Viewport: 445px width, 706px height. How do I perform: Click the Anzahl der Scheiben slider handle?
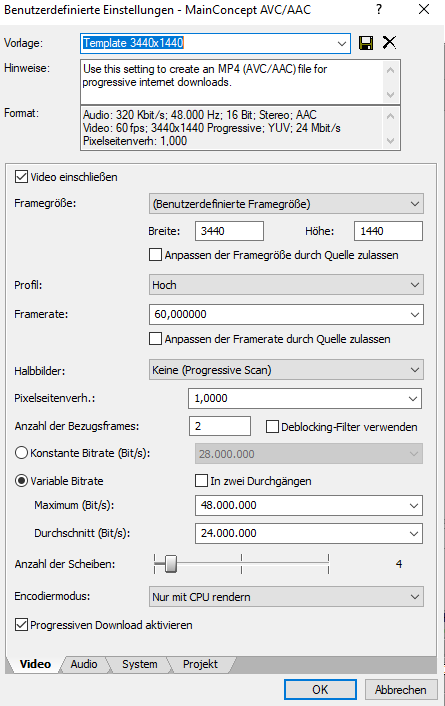(171, 564)
